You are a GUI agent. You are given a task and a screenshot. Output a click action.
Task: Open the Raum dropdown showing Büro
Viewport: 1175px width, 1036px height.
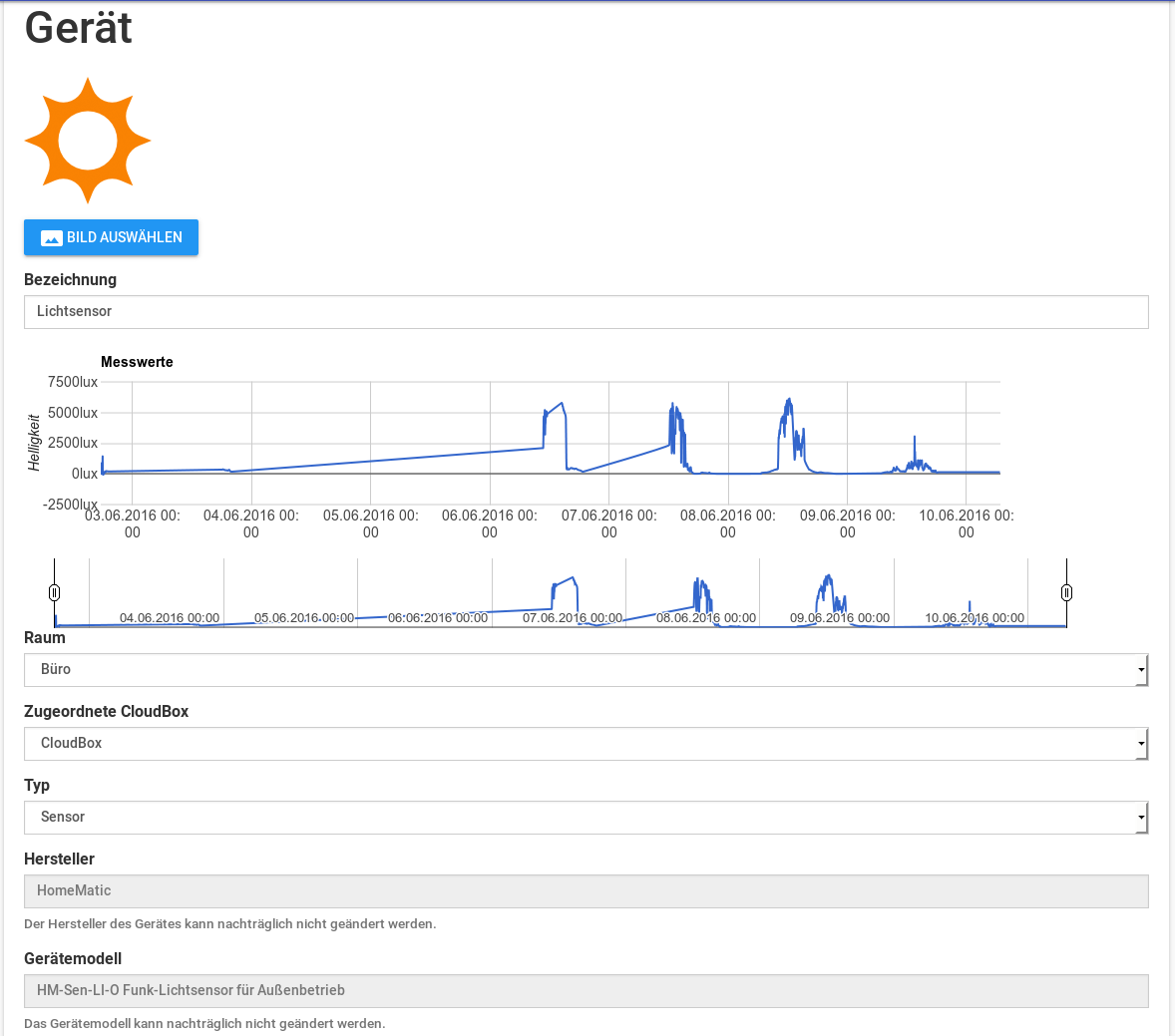tap(586, 670)
